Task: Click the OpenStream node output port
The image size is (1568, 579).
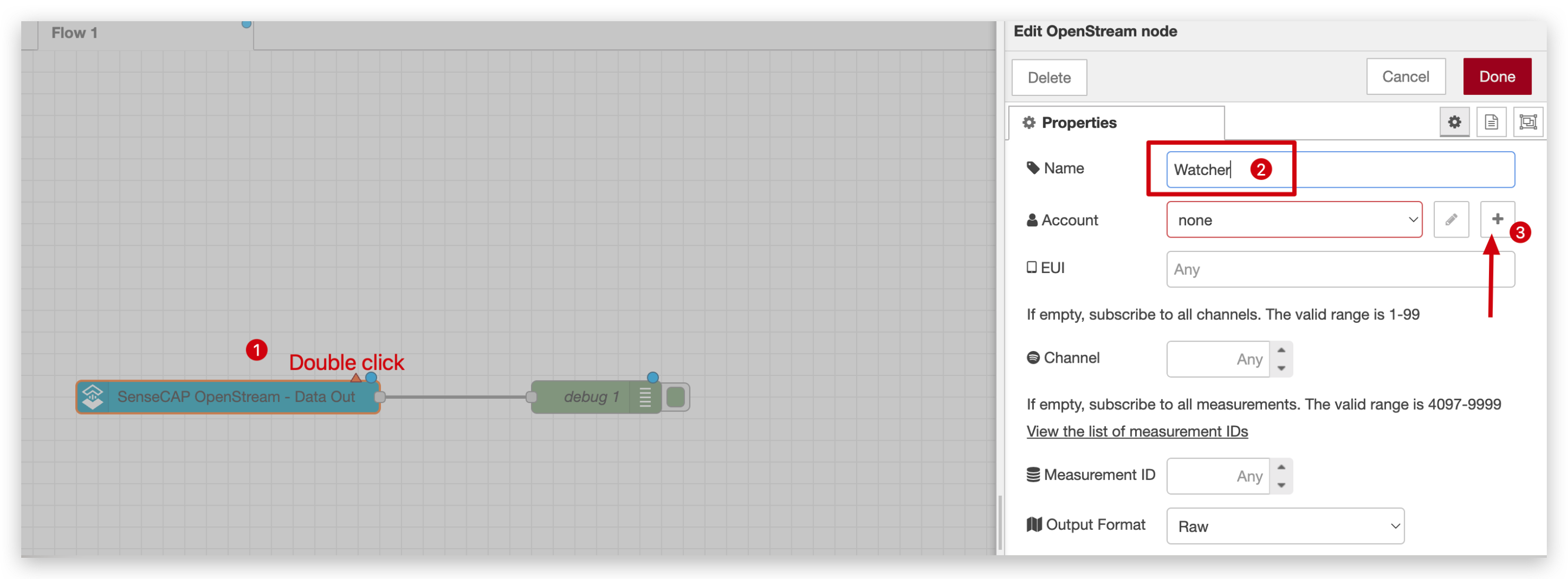Action: point(380,397)
